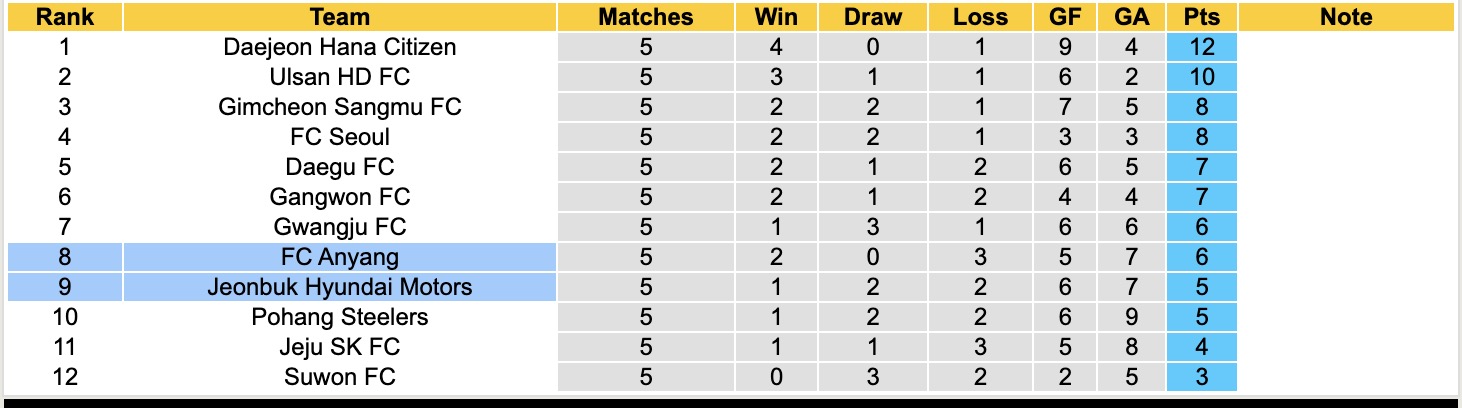Select the Win column header
1462x408 pixels.
click(776, 17)
